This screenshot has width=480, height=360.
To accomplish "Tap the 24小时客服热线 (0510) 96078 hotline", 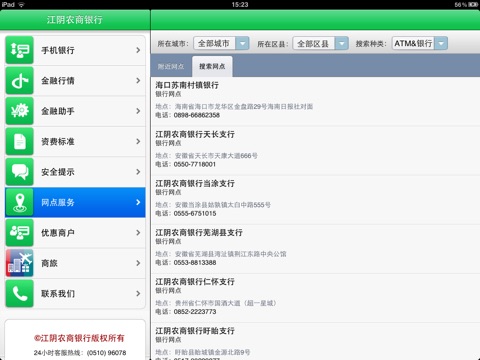I will (80, 353).
